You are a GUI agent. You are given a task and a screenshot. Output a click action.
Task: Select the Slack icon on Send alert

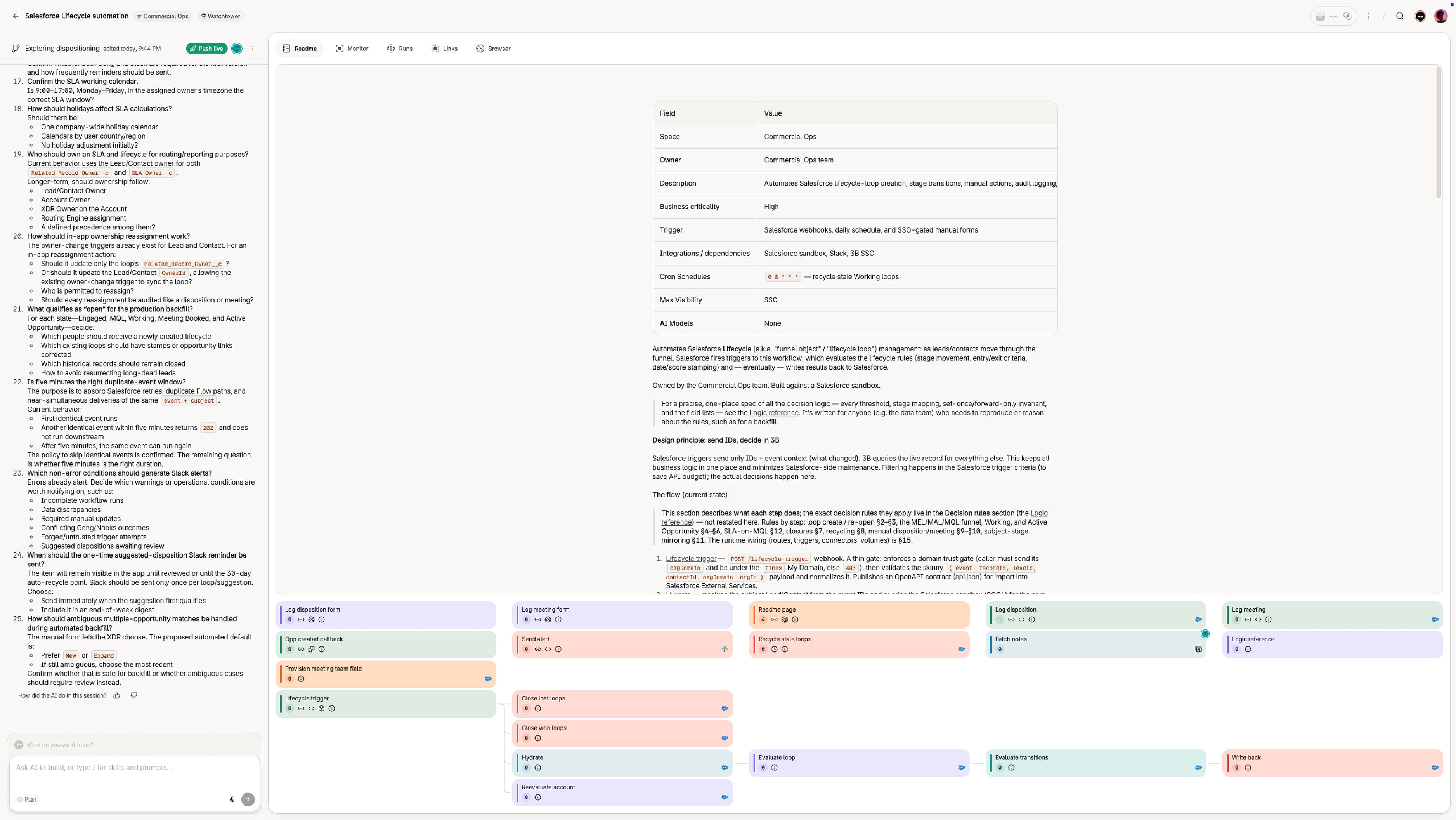click(725, 649)
